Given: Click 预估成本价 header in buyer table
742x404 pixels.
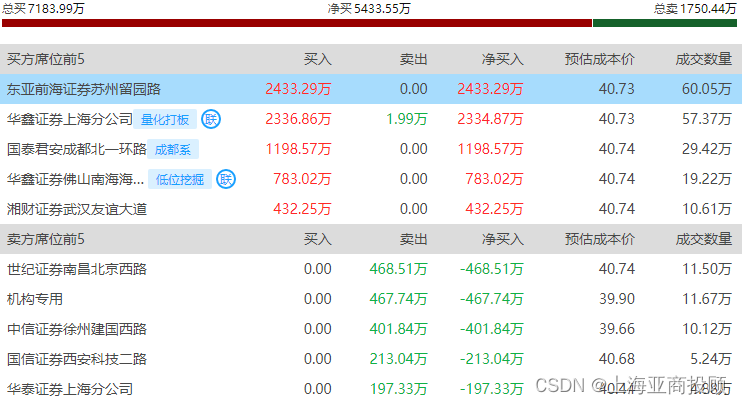Looking at the screenshot, I should (x=600, y=59).
